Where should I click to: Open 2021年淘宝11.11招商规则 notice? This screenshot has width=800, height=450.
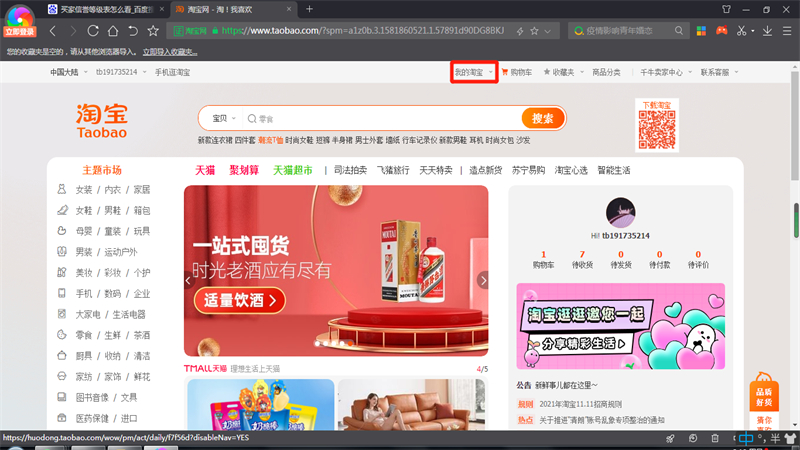tap(581, 404)
